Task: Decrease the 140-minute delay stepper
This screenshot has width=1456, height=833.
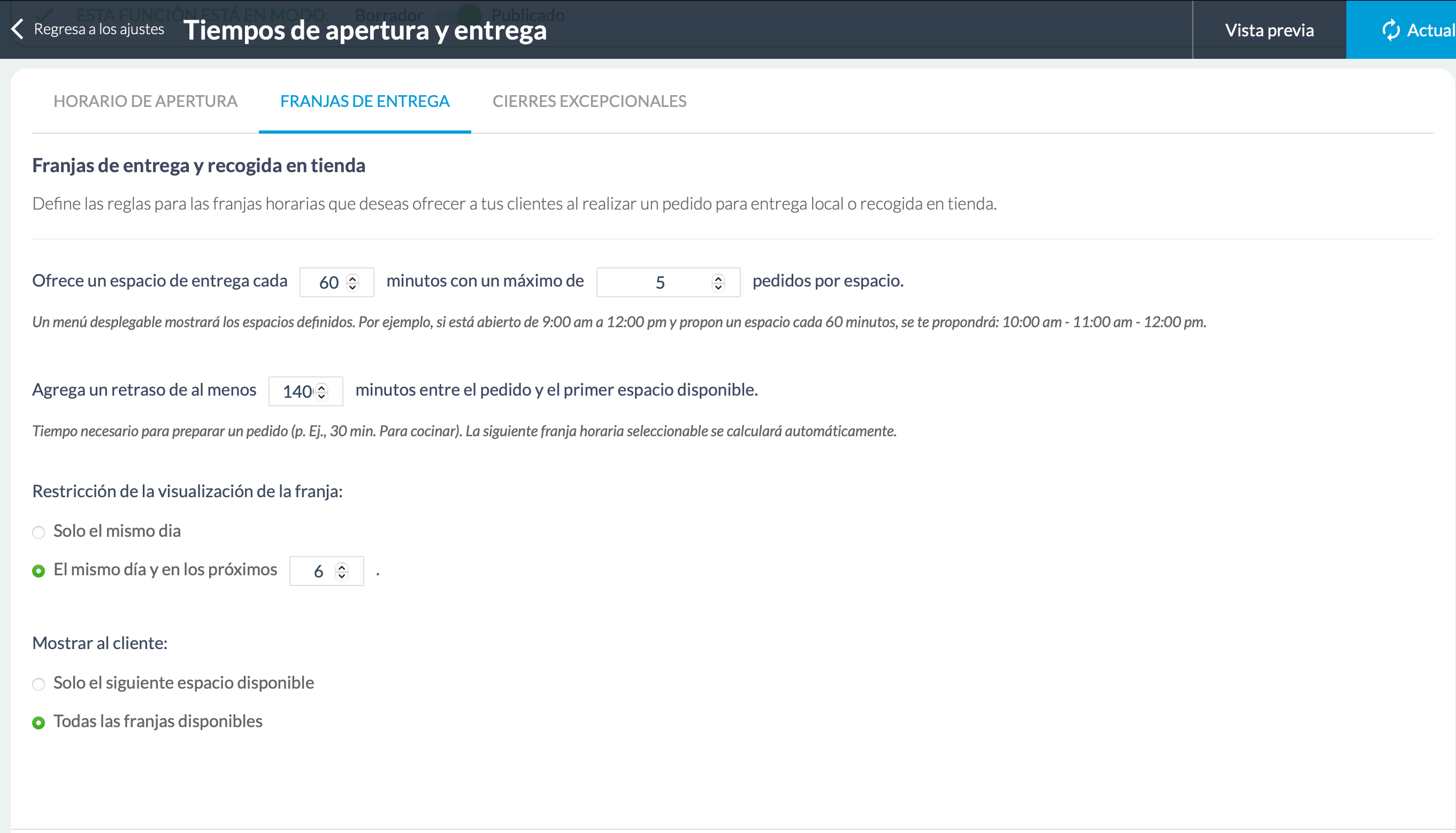Action: 321,396
